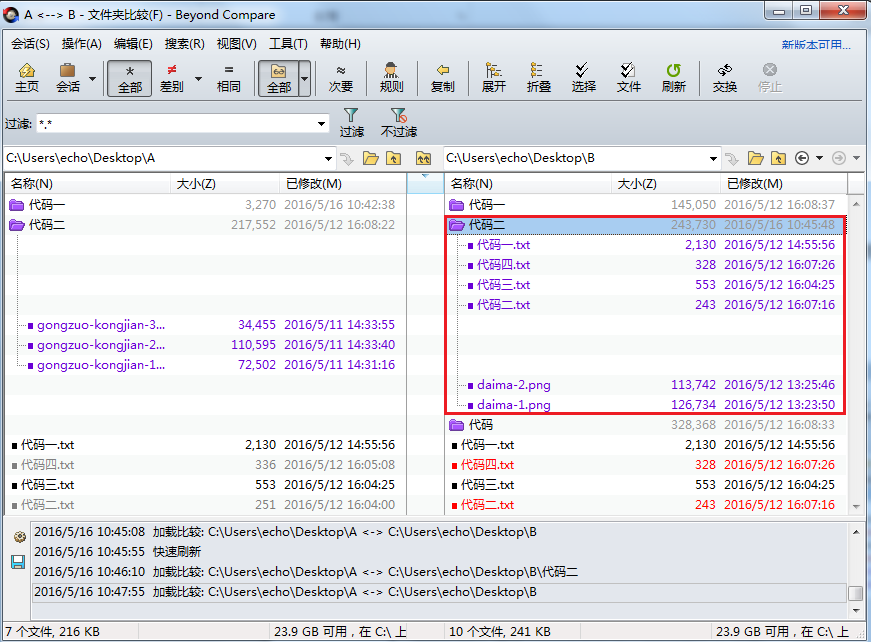
Task: Click the 新版本可用 link
Action: tap(816, 45)
